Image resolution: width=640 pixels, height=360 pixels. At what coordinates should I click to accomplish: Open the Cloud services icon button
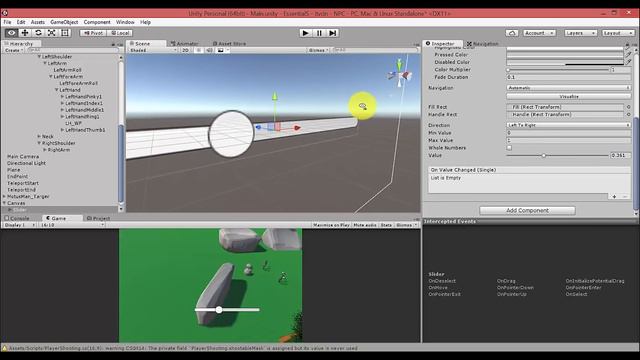pos(512,33)
